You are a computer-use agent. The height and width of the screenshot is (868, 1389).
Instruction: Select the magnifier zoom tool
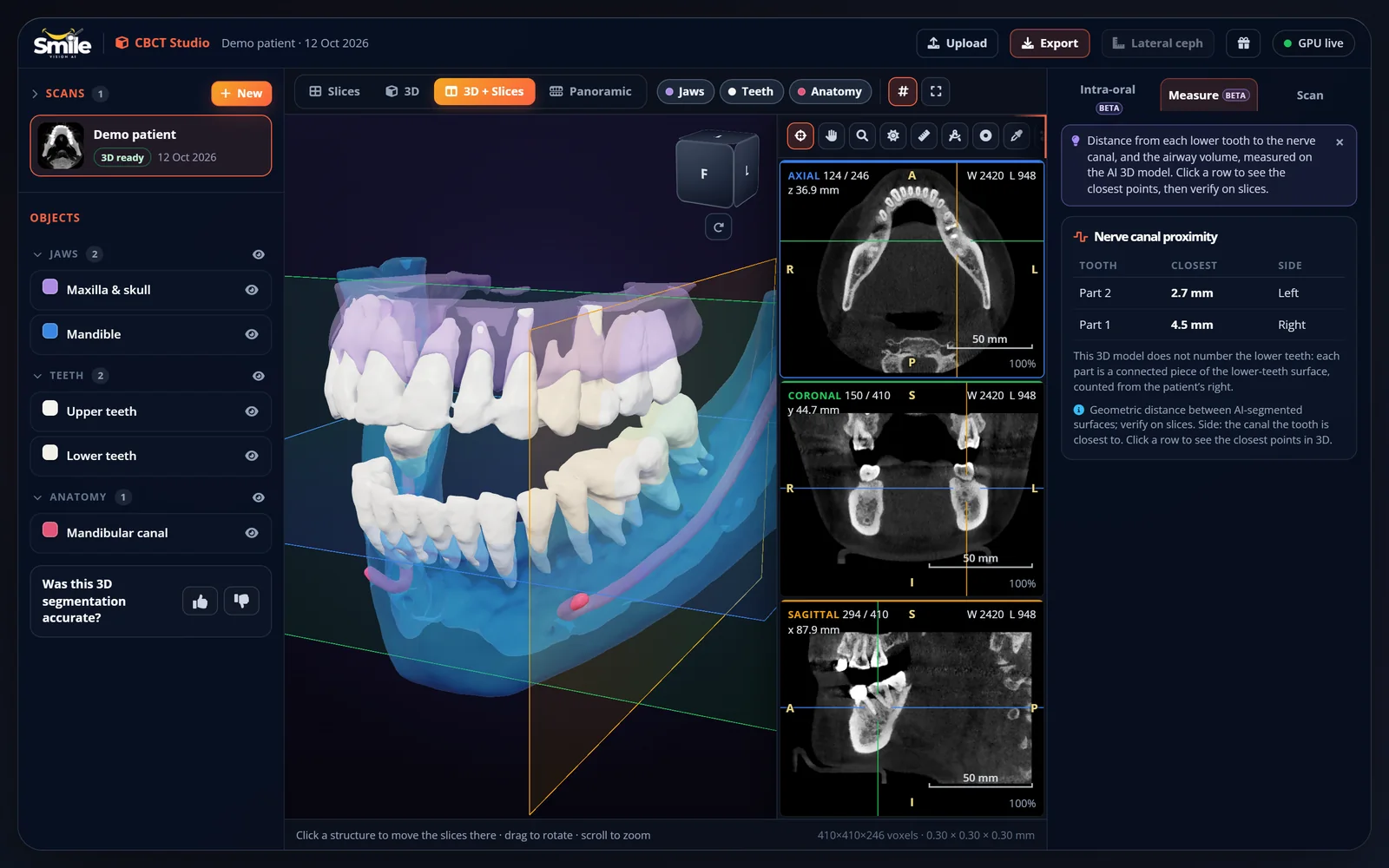click(x=862, y=135)
